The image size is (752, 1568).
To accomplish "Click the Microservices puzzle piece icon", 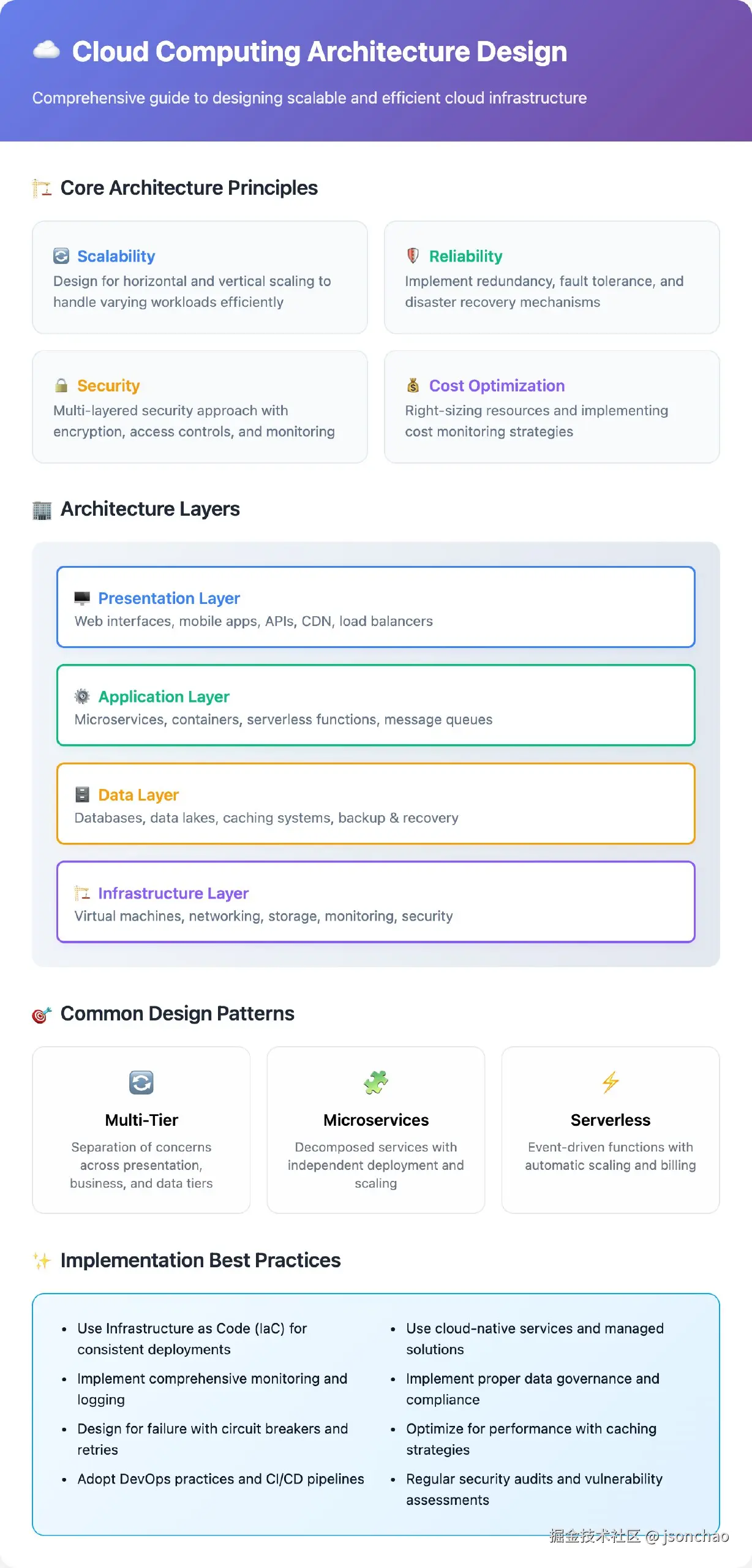I will 376,1082.
